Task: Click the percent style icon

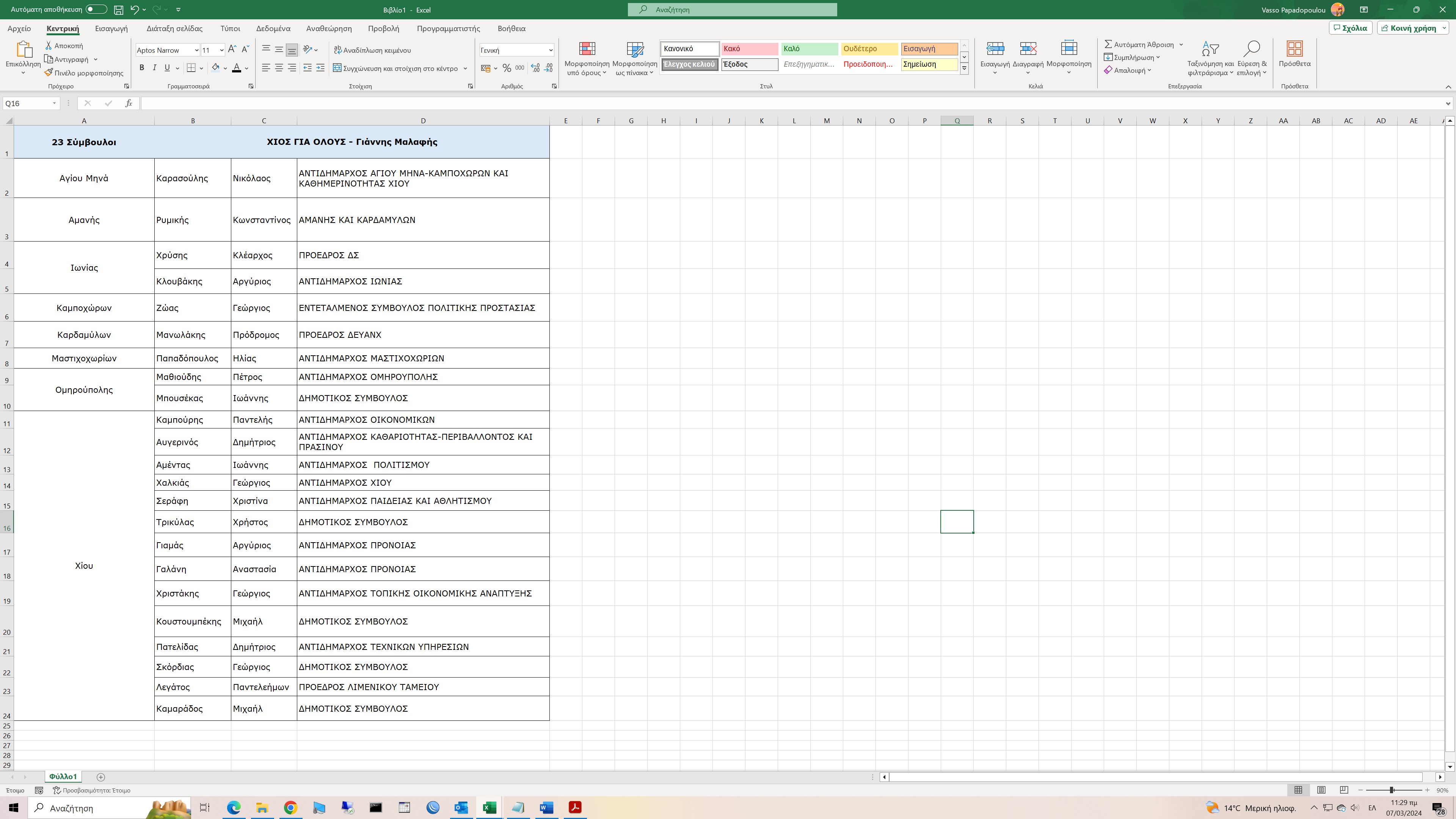Action: [x=507, y=68]
